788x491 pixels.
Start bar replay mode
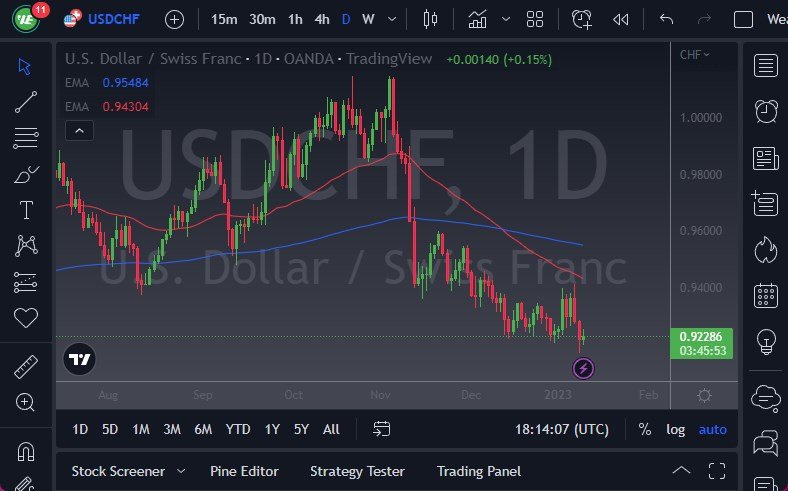click(x=621, y=20)
